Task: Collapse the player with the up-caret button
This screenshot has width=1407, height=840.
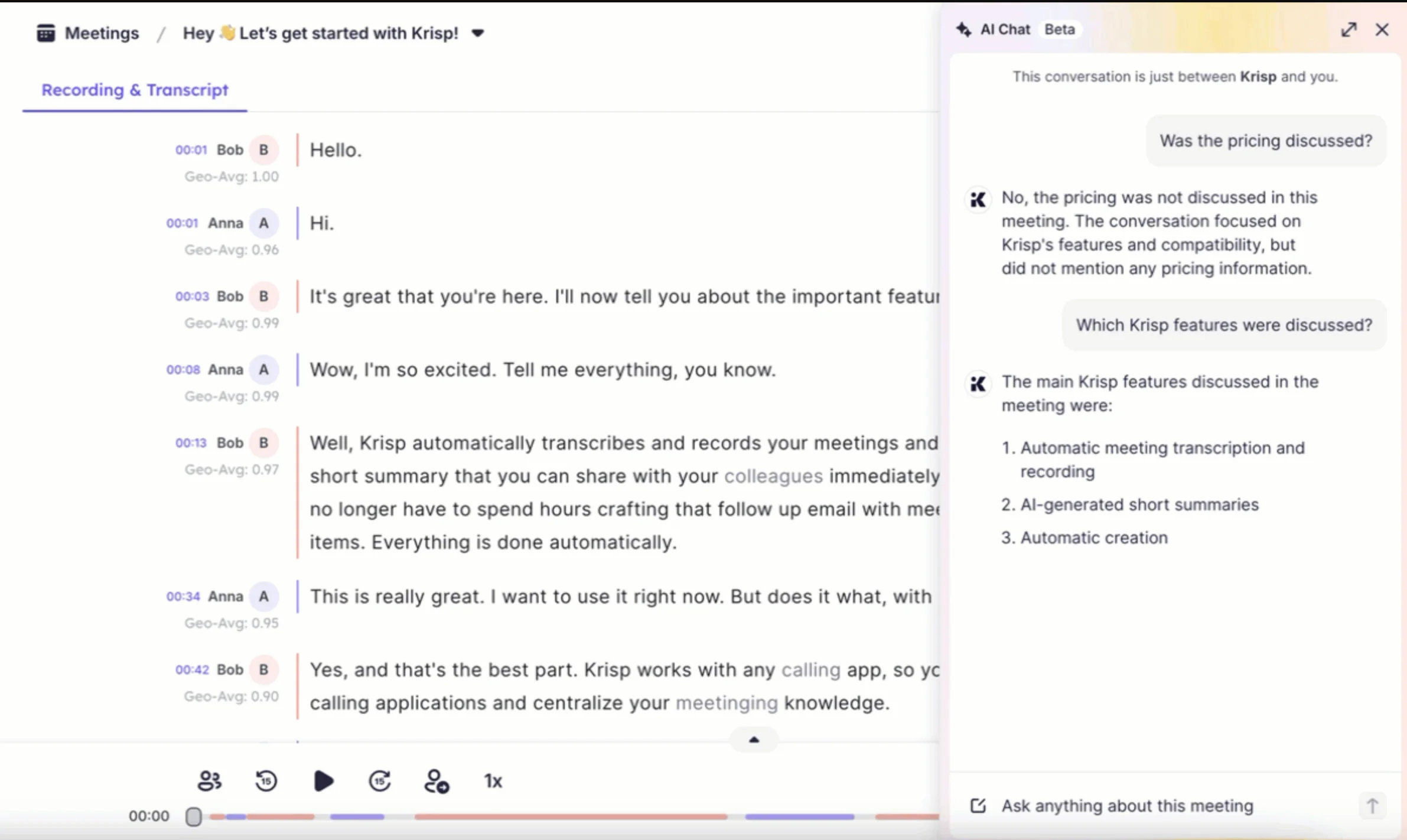Action: click(x=754, y=740)
